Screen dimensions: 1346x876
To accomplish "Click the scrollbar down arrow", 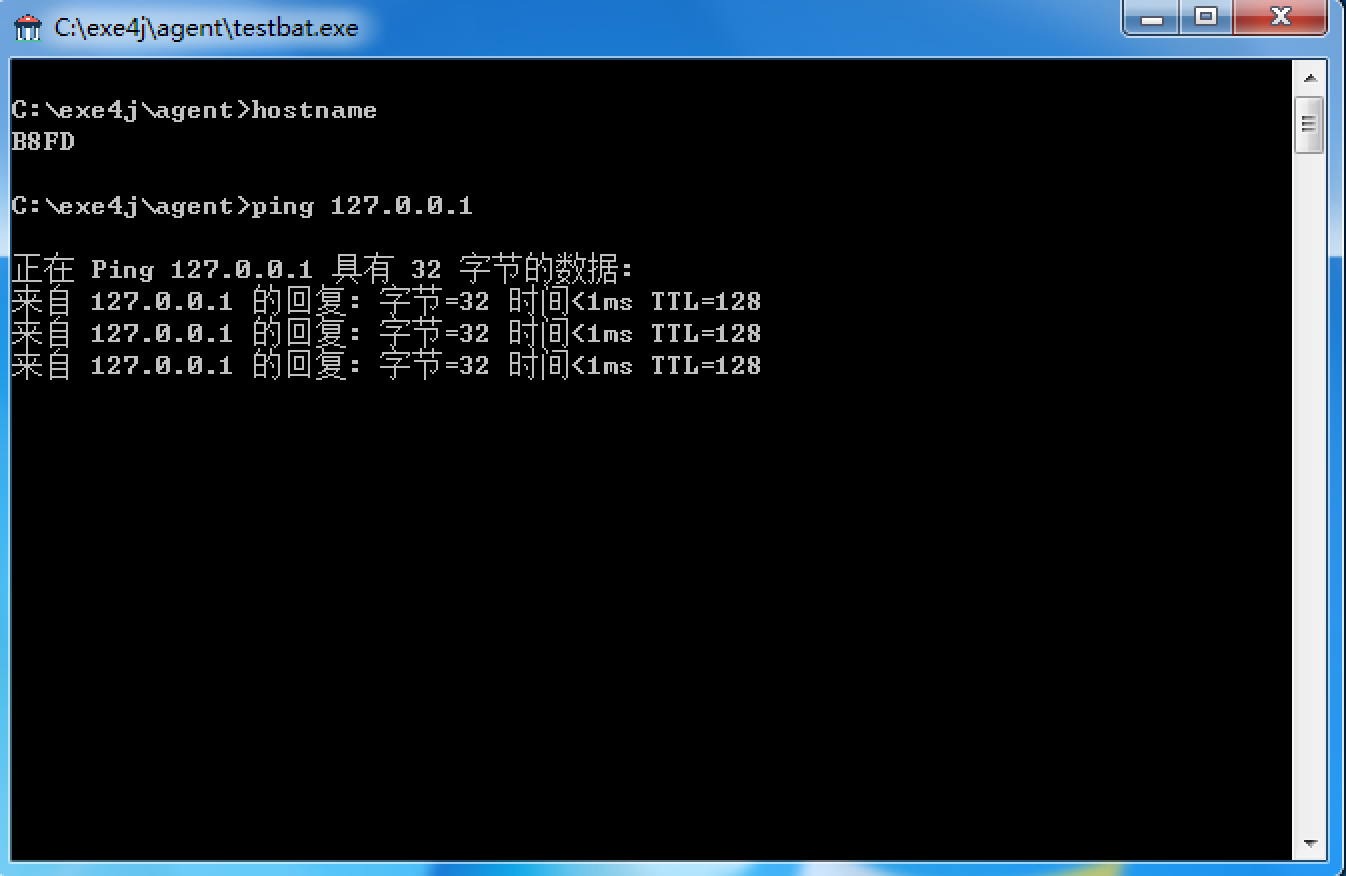I will coord(1310,843).
